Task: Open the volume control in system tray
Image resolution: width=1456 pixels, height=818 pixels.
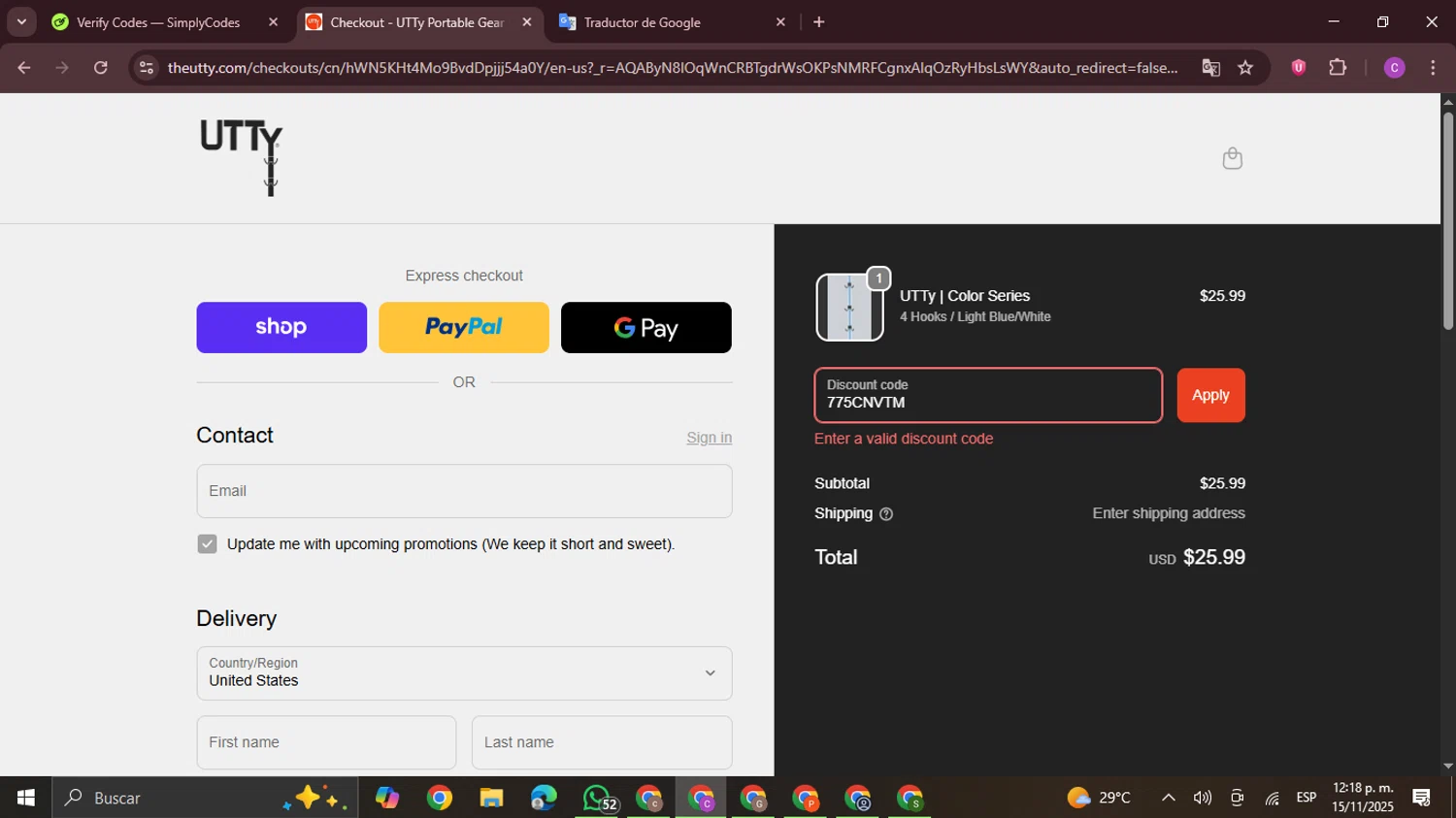Action: point(1203,798)
